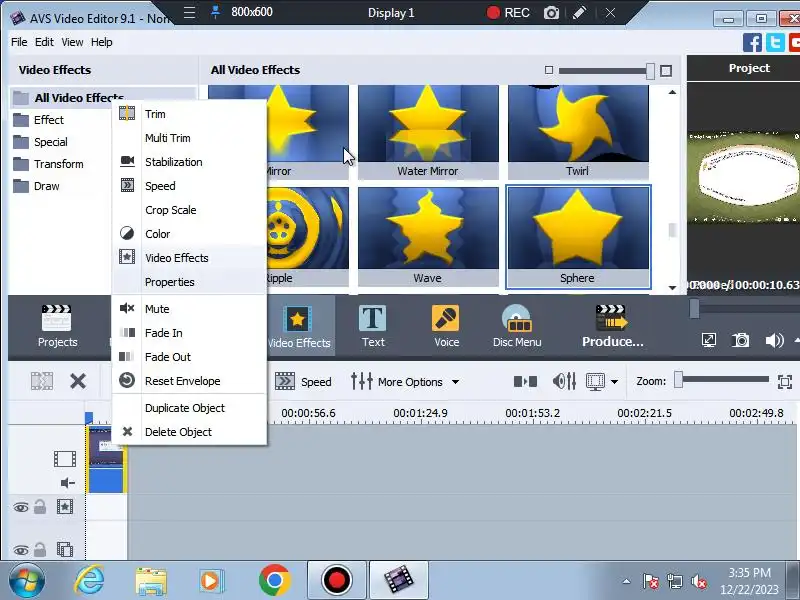This screenshot has width=800, height=600.
Task: Click the small thumbnails icon
Action: (x=549, y=70)
